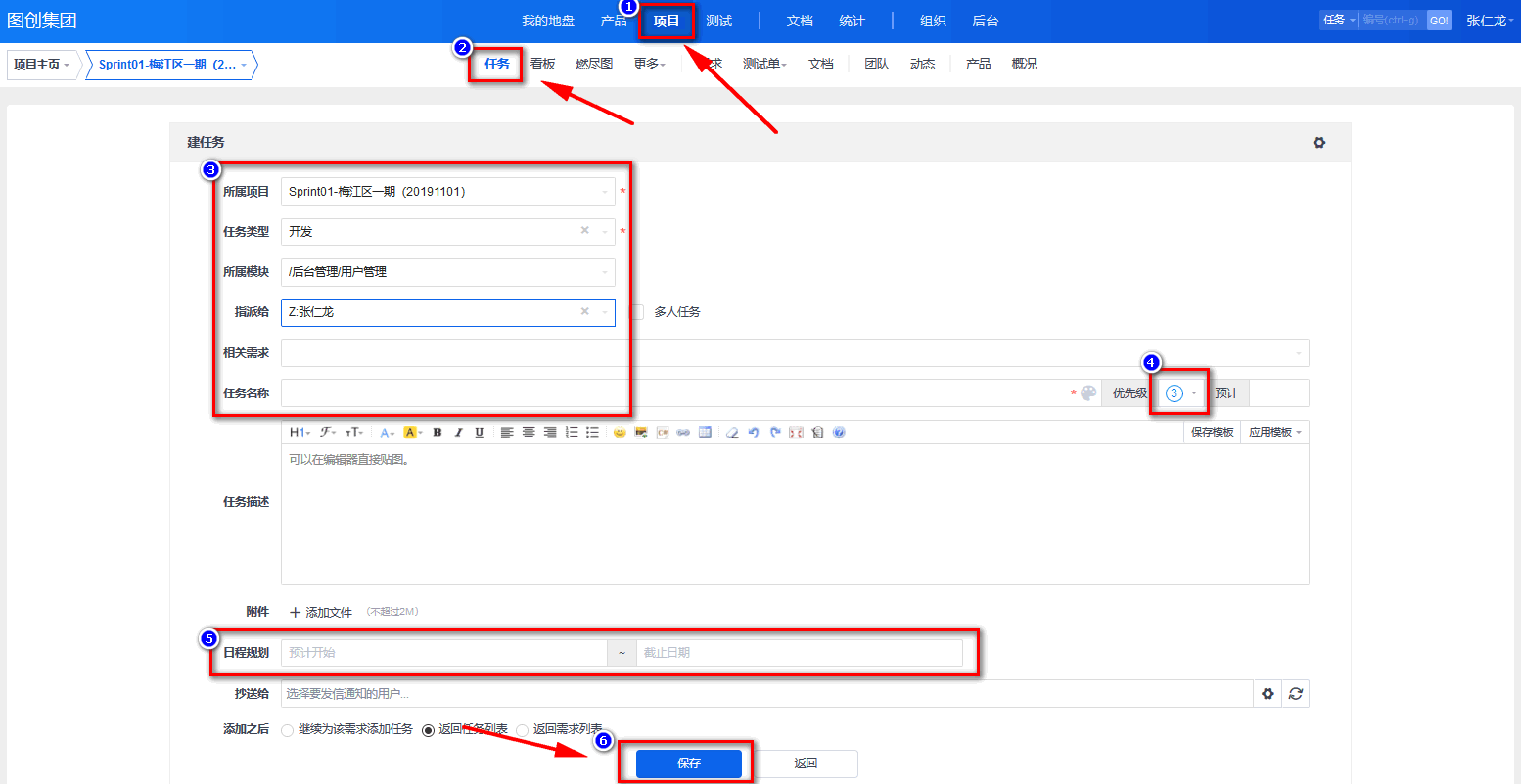The image size is (1521, 784).
Task: Open the font family menu in editor
Action: [328, 432]
